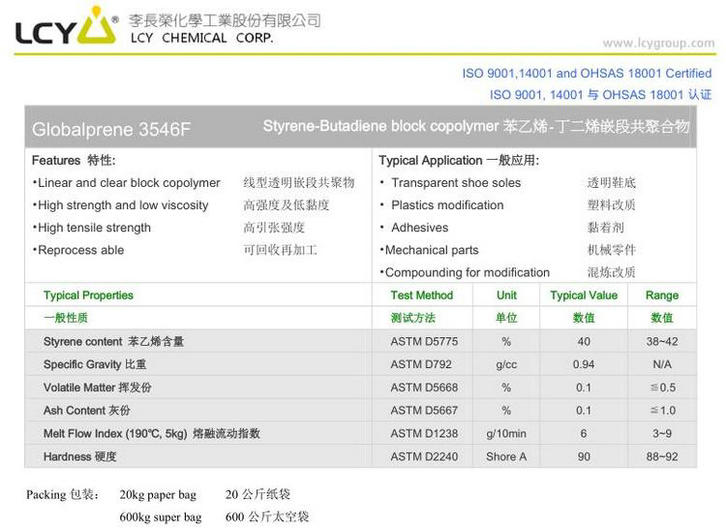Click the 600kg super bag packing text
The image size is (726, 528).
coord(160,517)
